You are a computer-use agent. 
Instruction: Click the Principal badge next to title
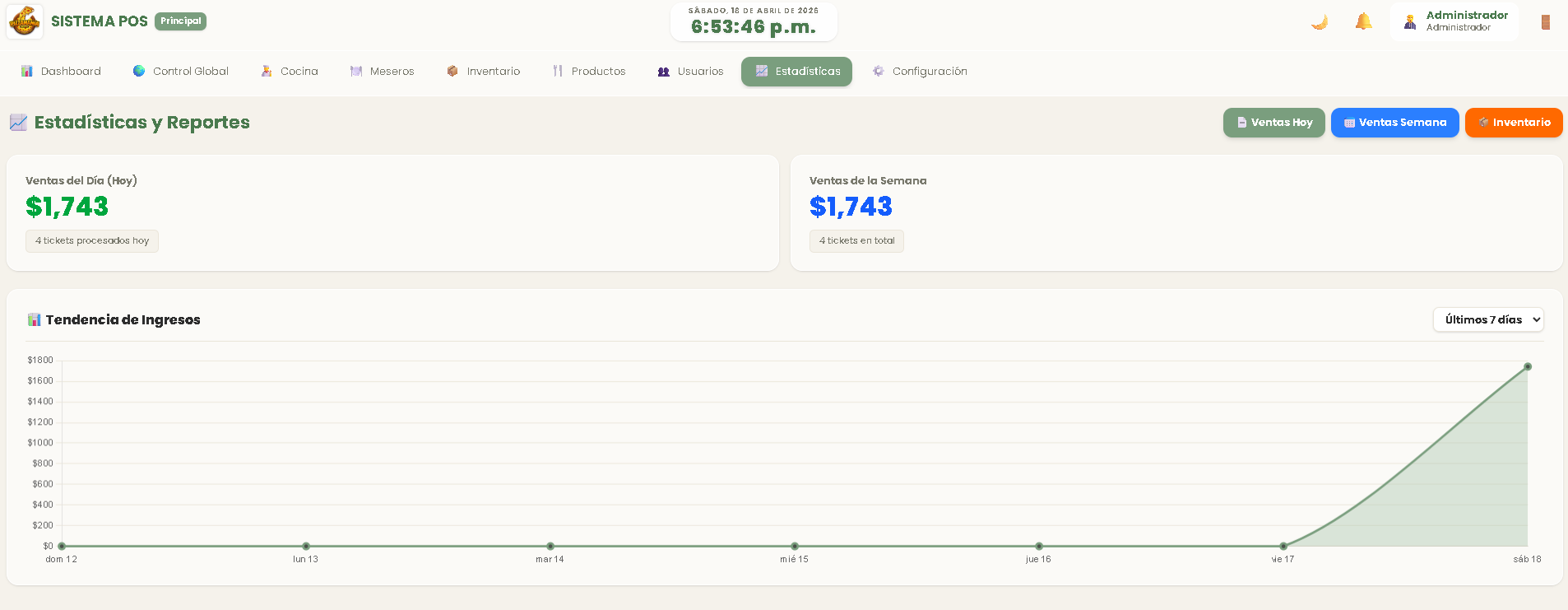[180, 21]
